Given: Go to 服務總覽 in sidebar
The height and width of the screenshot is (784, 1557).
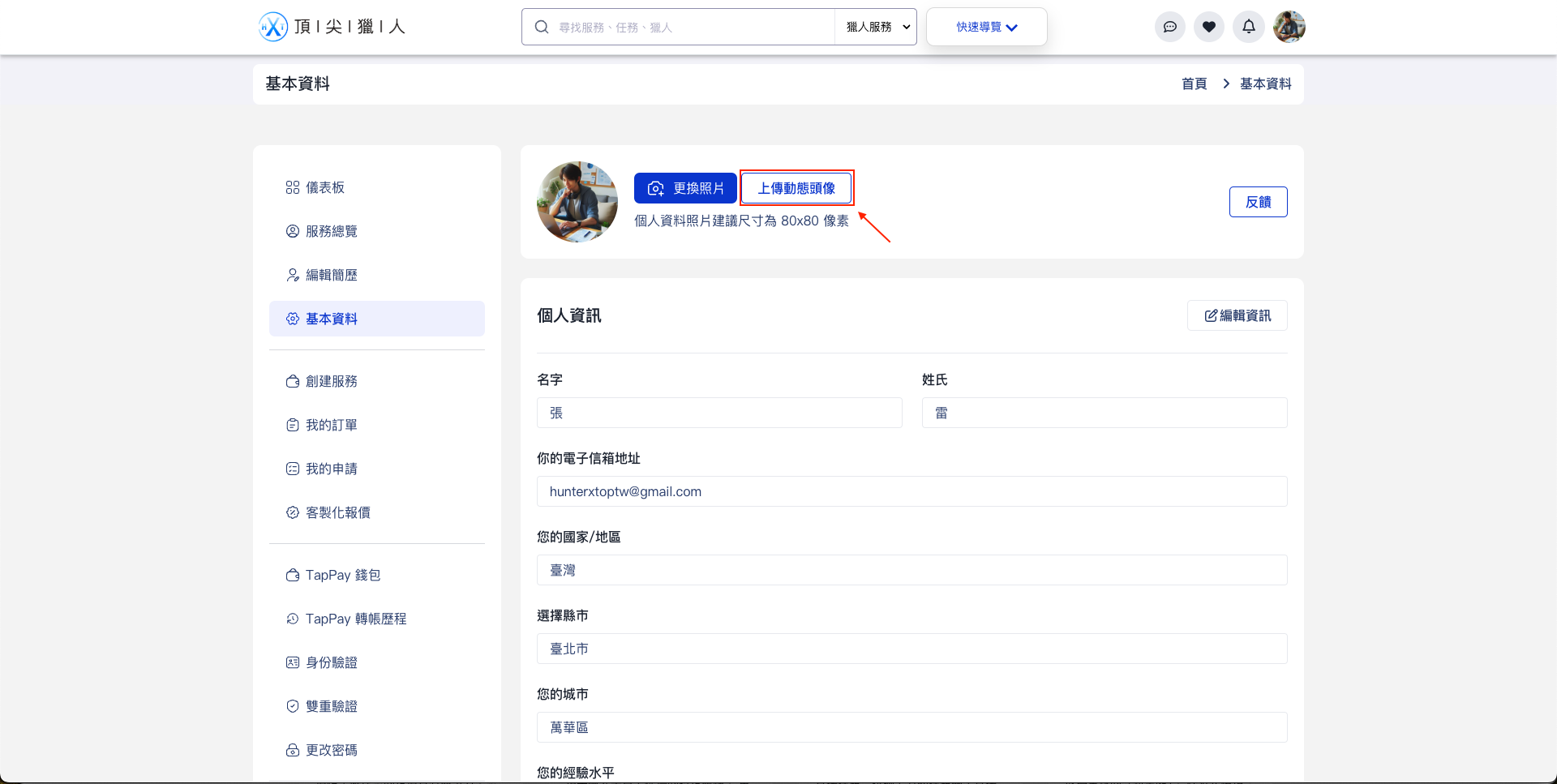Looking at the screenshot, I should pyautogui.click(x=331, y=231).
